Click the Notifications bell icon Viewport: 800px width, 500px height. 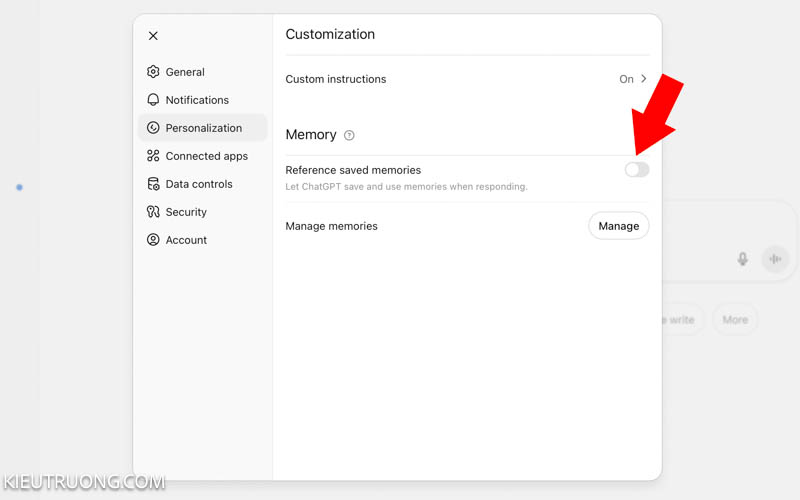tap(153, 100)
